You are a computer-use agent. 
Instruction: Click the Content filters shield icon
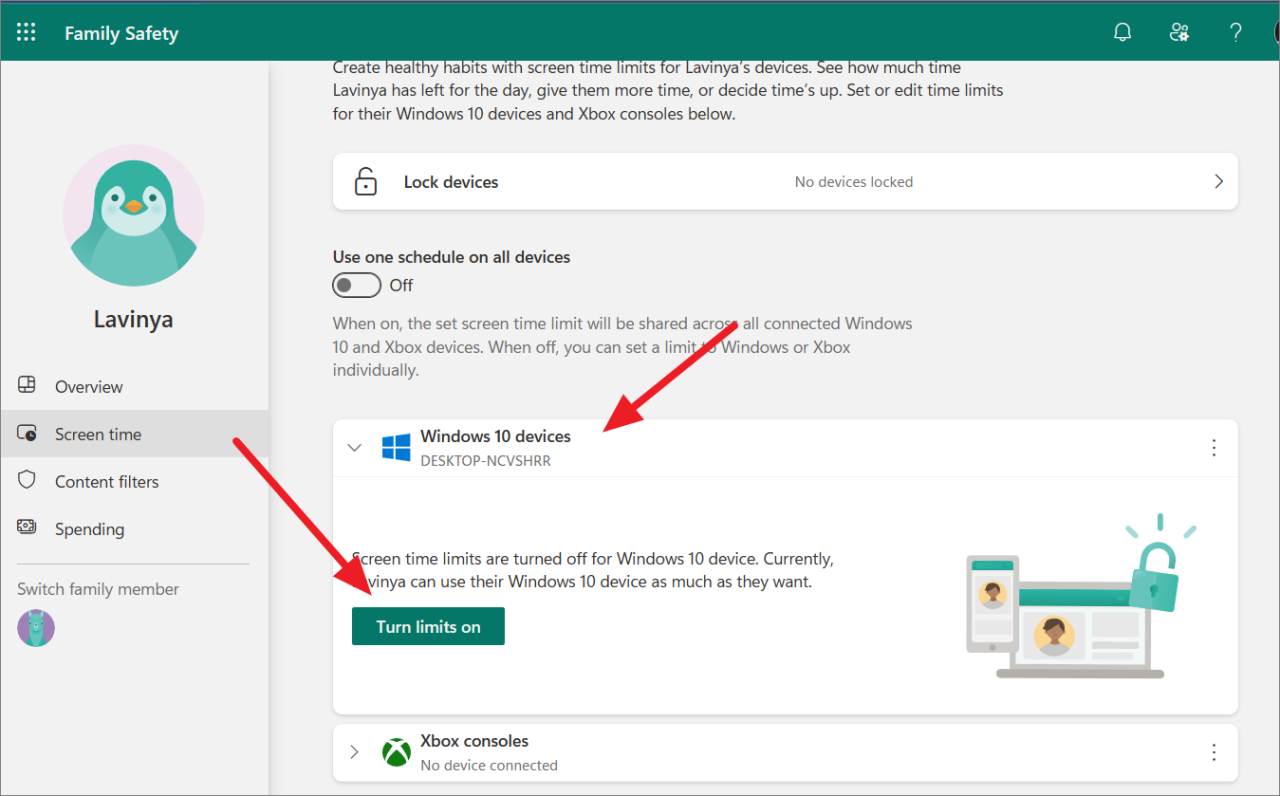click(27, 480)
